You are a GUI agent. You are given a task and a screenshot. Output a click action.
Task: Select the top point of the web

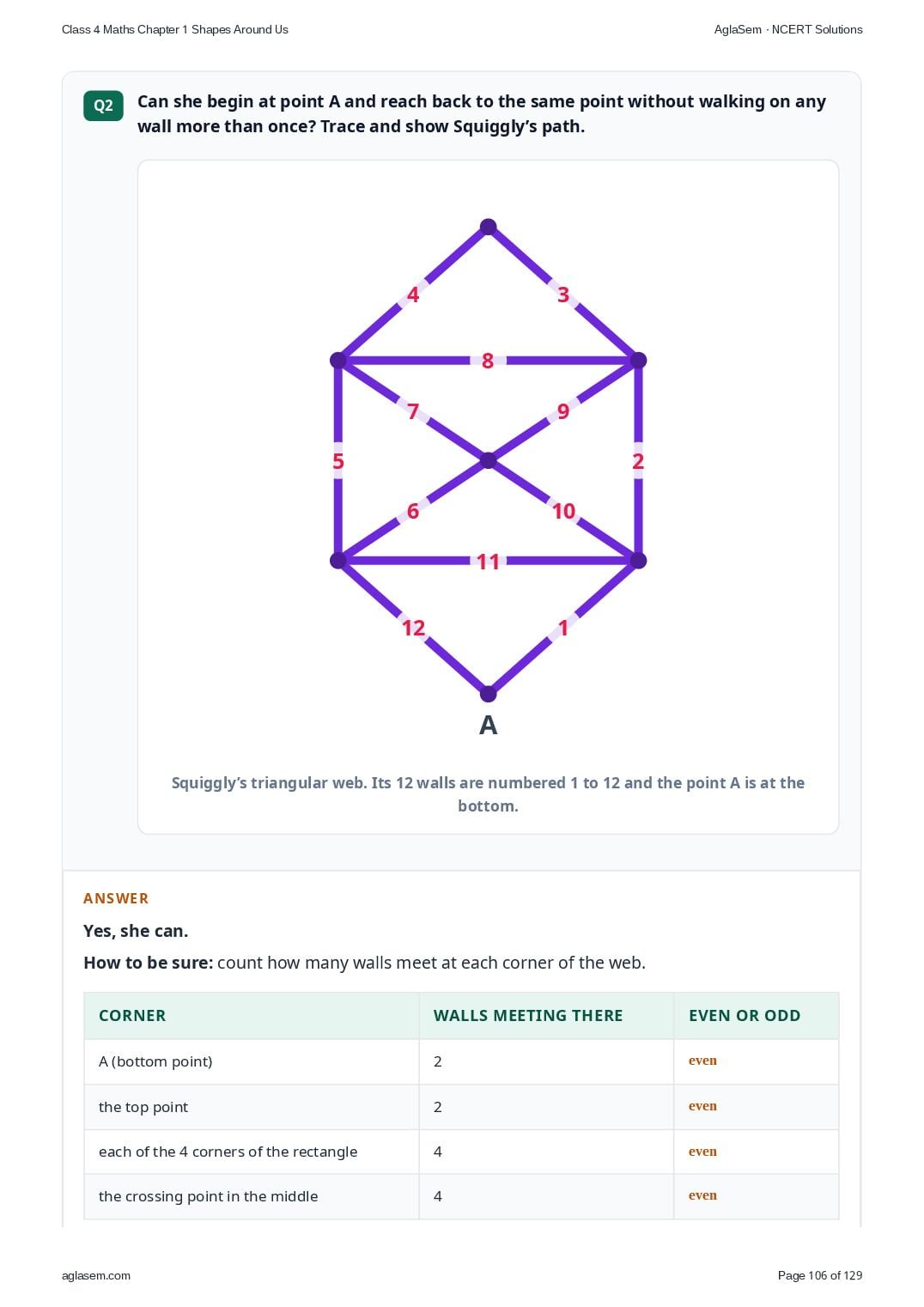pyautogui.click(x=488, y=227)
